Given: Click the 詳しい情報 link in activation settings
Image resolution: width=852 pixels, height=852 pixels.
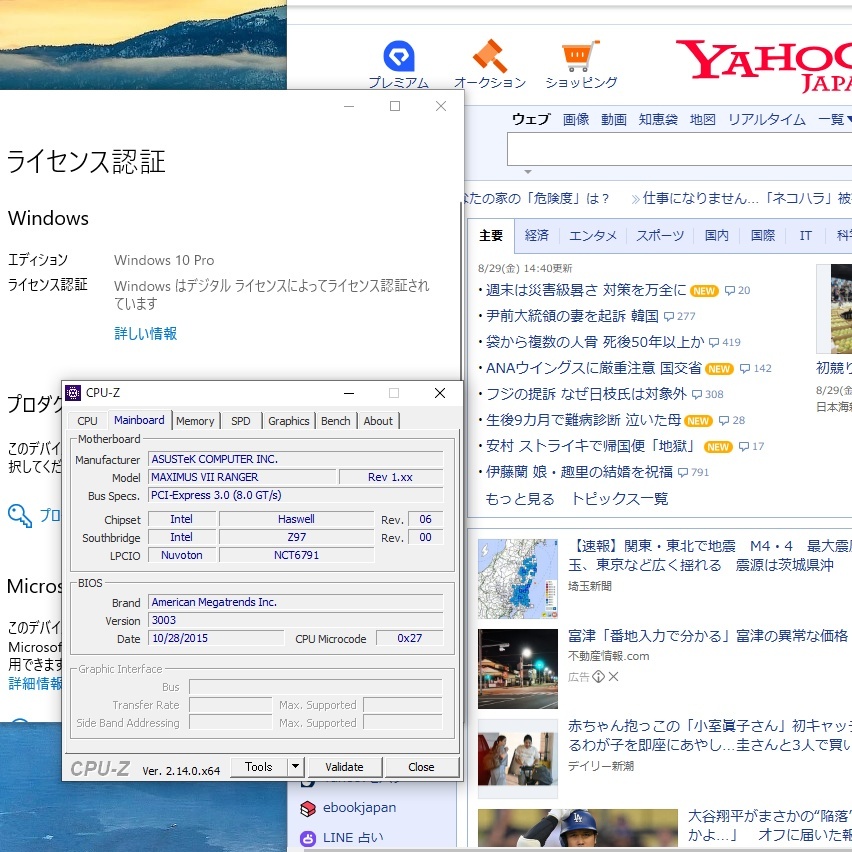Looking at the screenshot, I should 145,333.
